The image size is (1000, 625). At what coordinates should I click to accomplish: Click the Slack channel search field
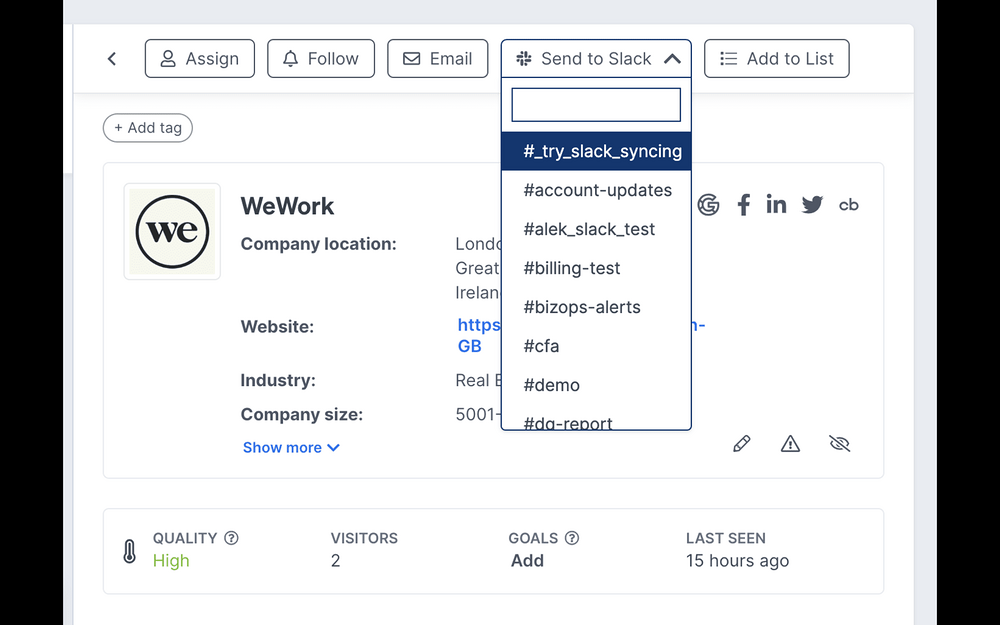click(596, 105)
